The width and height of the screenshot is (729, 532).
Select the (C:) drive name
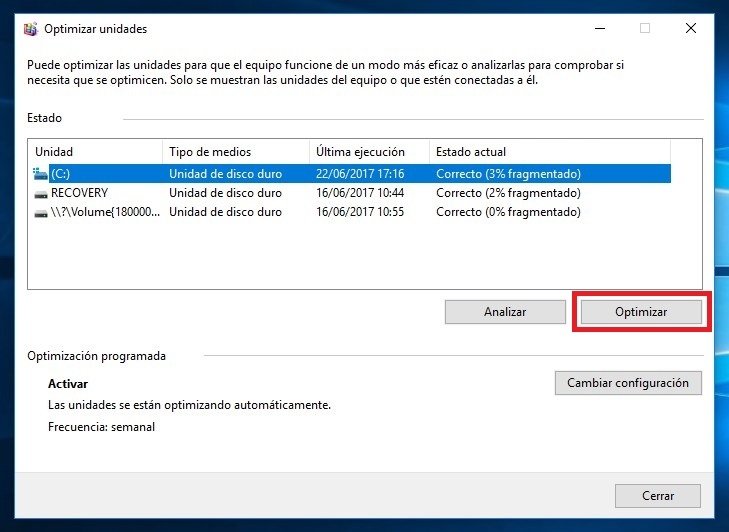pos(60,174)
